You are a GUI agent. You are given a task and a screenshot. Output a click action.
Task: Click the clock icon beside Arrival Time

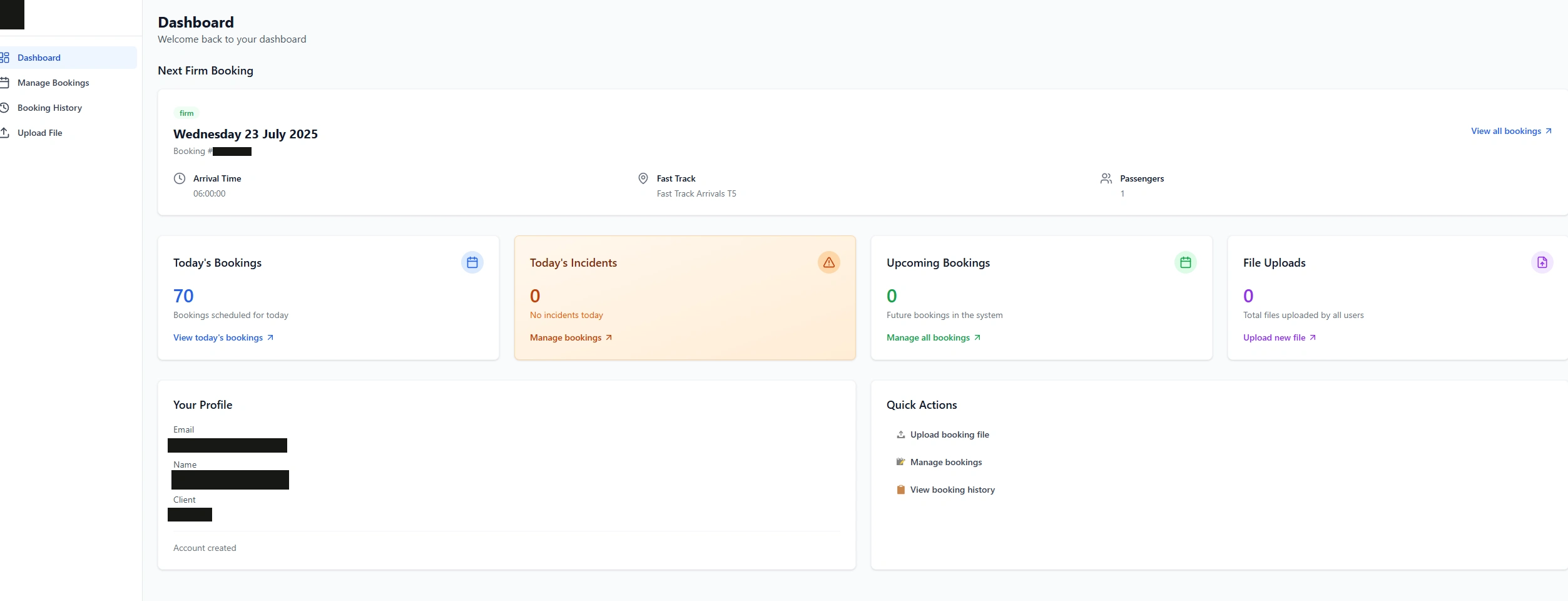tap(180, 178)
